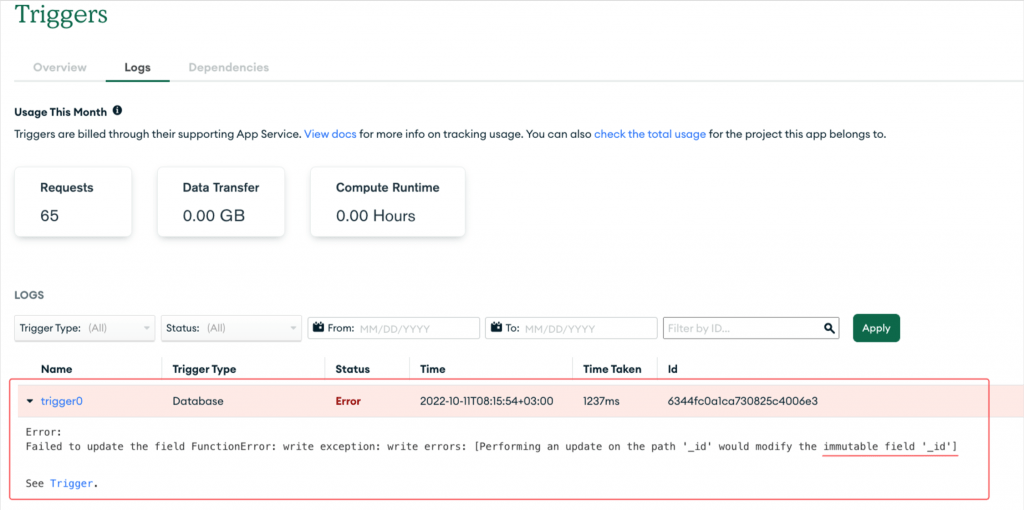1024x510 pixels.
Task: Select the Logs tab
Action: [138, 67]
